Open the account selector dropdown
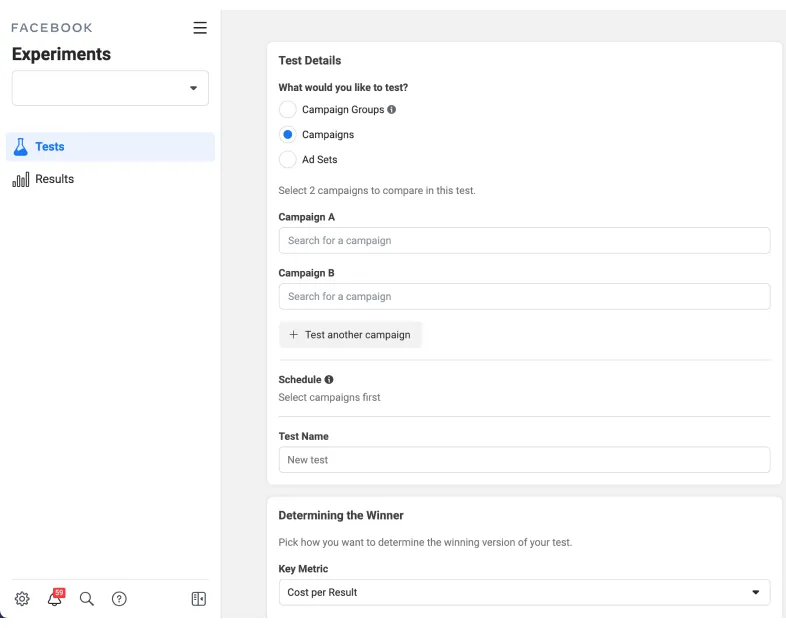 [x=110, y=88]
